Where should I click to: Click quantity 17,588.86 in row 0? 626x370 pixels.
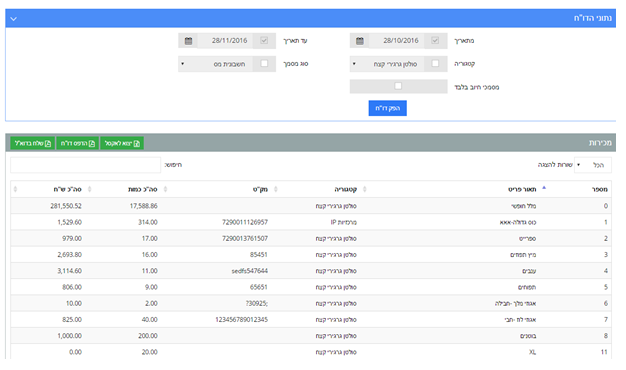tap(143, 206)
